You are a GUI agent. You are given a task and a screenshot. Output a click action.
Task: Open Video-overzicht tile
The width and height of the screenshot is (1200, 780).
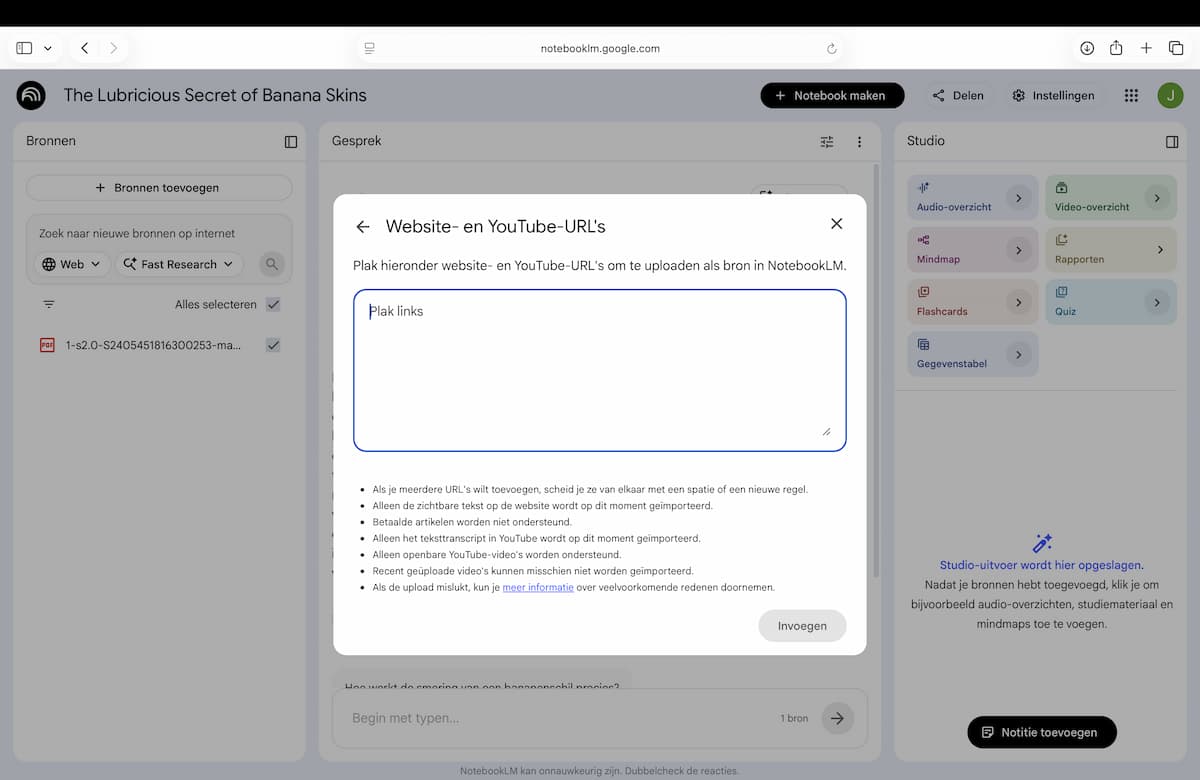[x=1111, y=198]
